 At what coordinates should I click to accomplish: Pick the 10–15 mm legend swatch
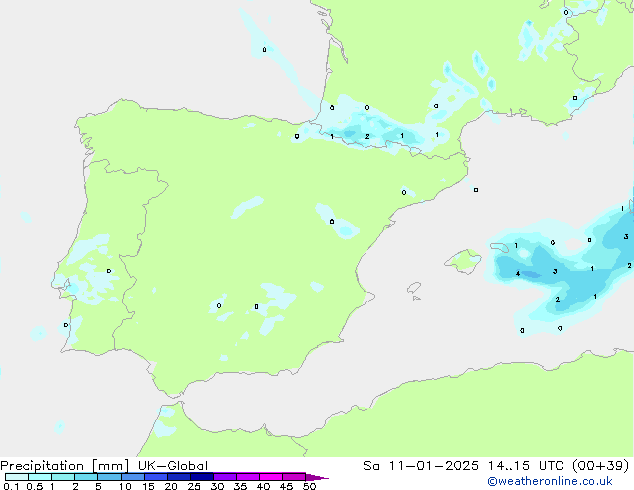[x=132, y=477]
